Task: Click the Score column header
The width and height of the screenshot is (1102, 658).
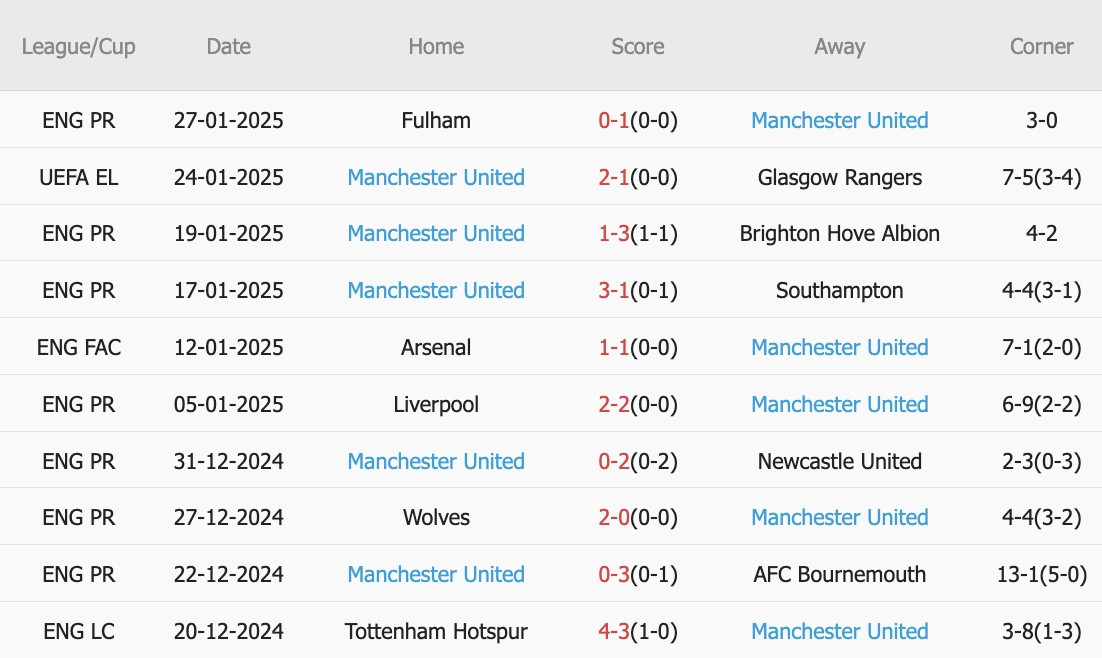Action: click(637, 46)
